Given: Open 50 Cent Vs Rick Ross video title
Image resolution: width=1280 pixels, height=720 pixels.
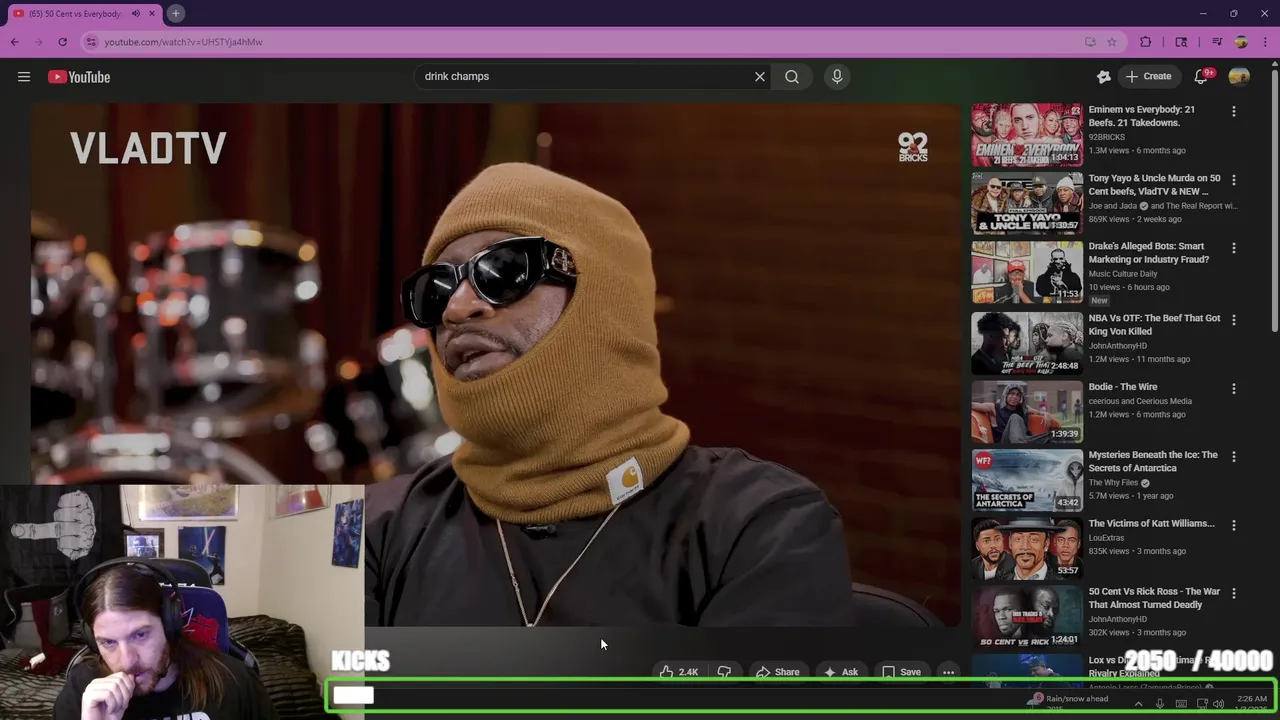Looking at the screenshot, I should pyautogui.click(x=1154, y=598).
